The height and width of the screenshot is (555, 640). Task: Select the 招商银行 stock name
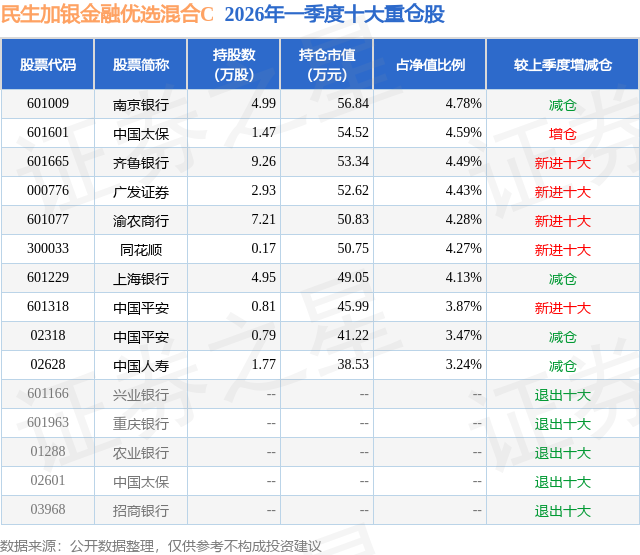pyautogui.click(x=141, y=510)
